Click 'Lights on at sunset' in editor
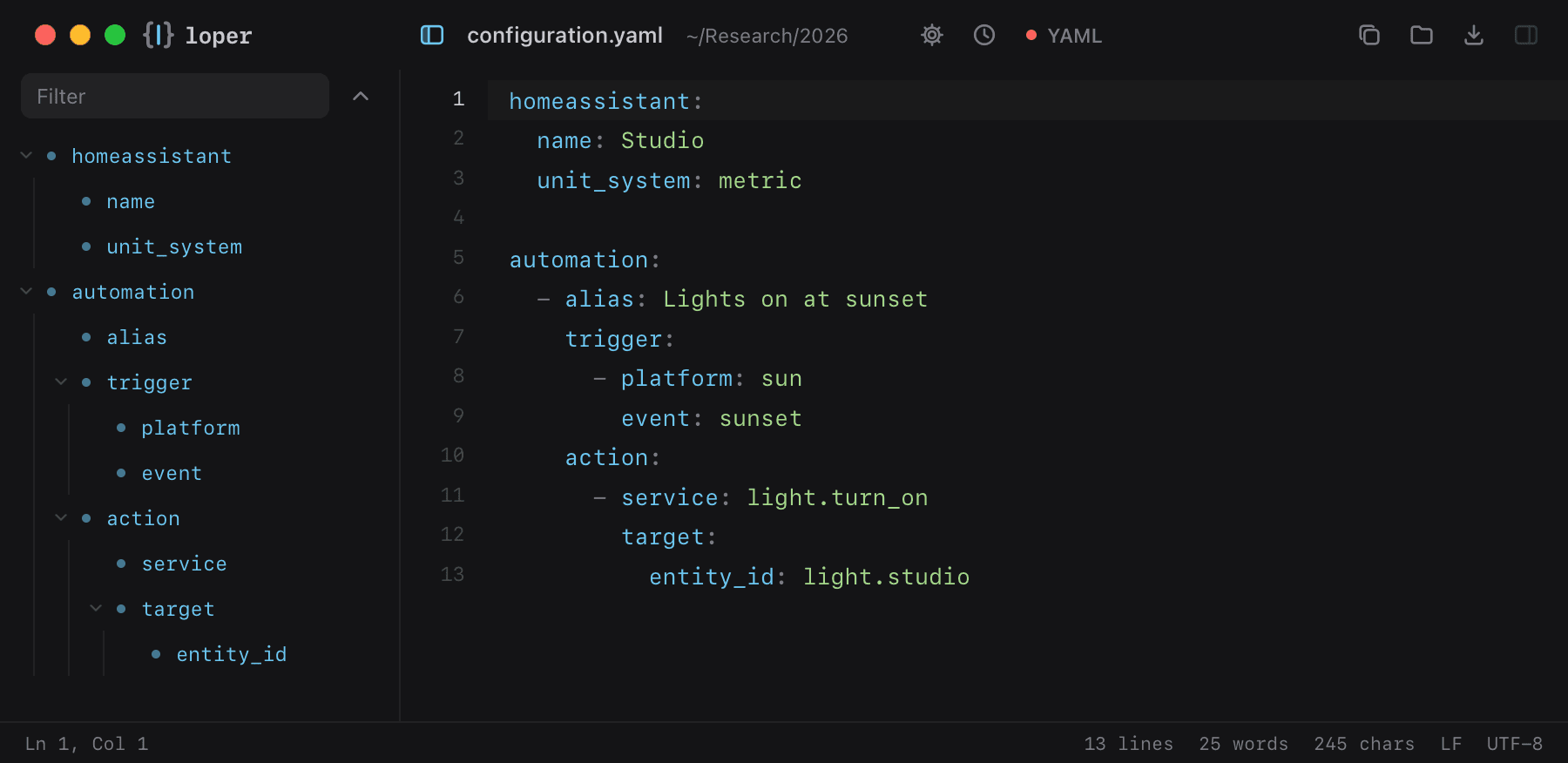 tap(795, 299)
